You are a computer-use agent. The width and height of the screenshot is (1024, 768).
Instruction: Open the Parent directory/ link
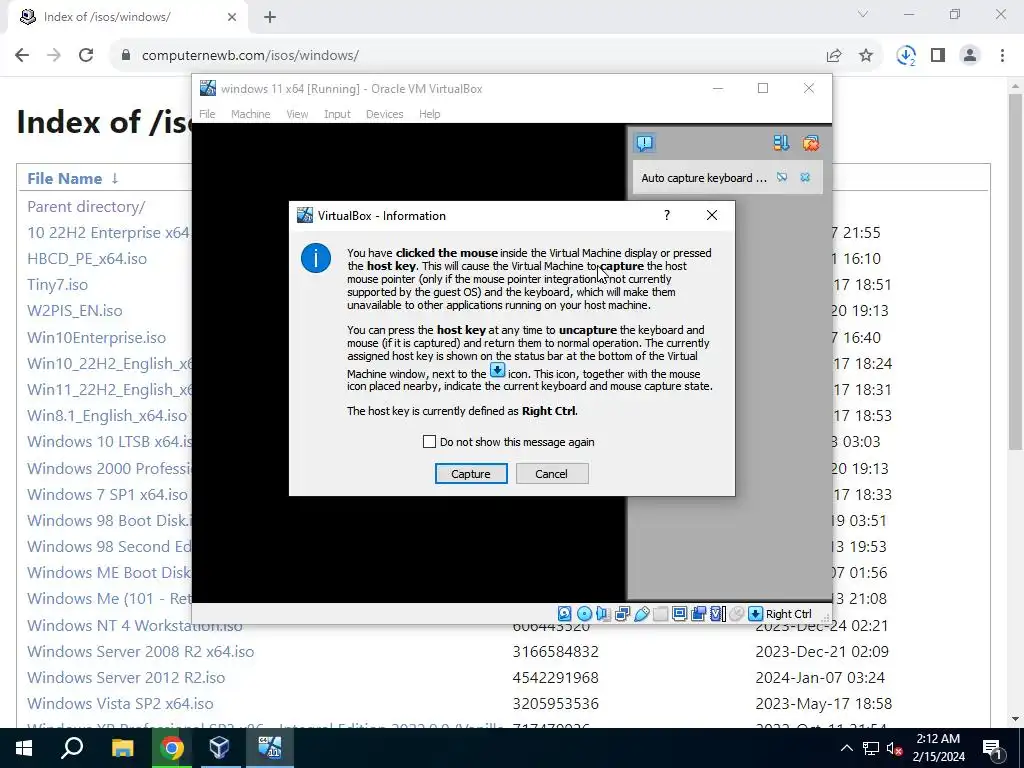86,206
